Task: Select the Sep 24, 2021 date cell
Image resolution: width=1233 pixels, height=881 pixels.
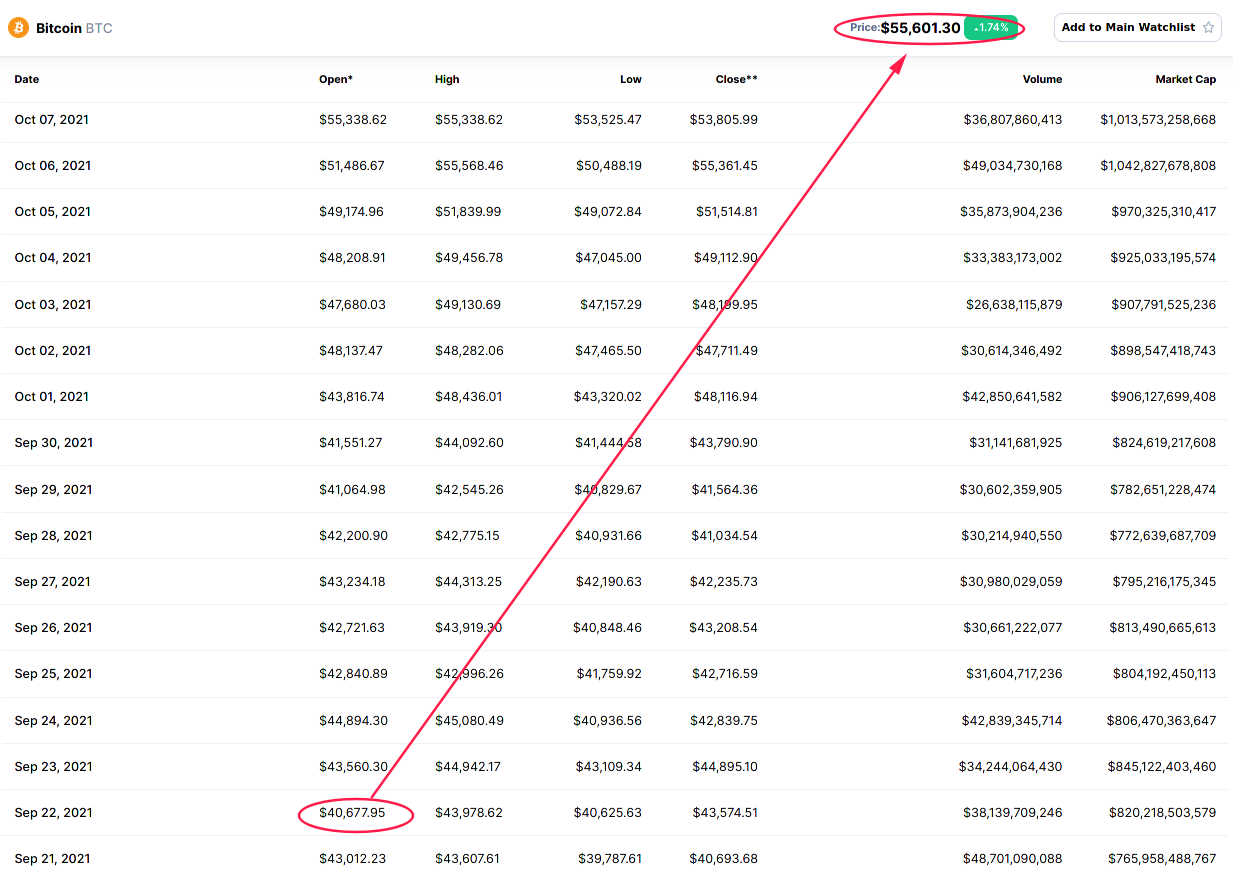Action: (54, 720)
